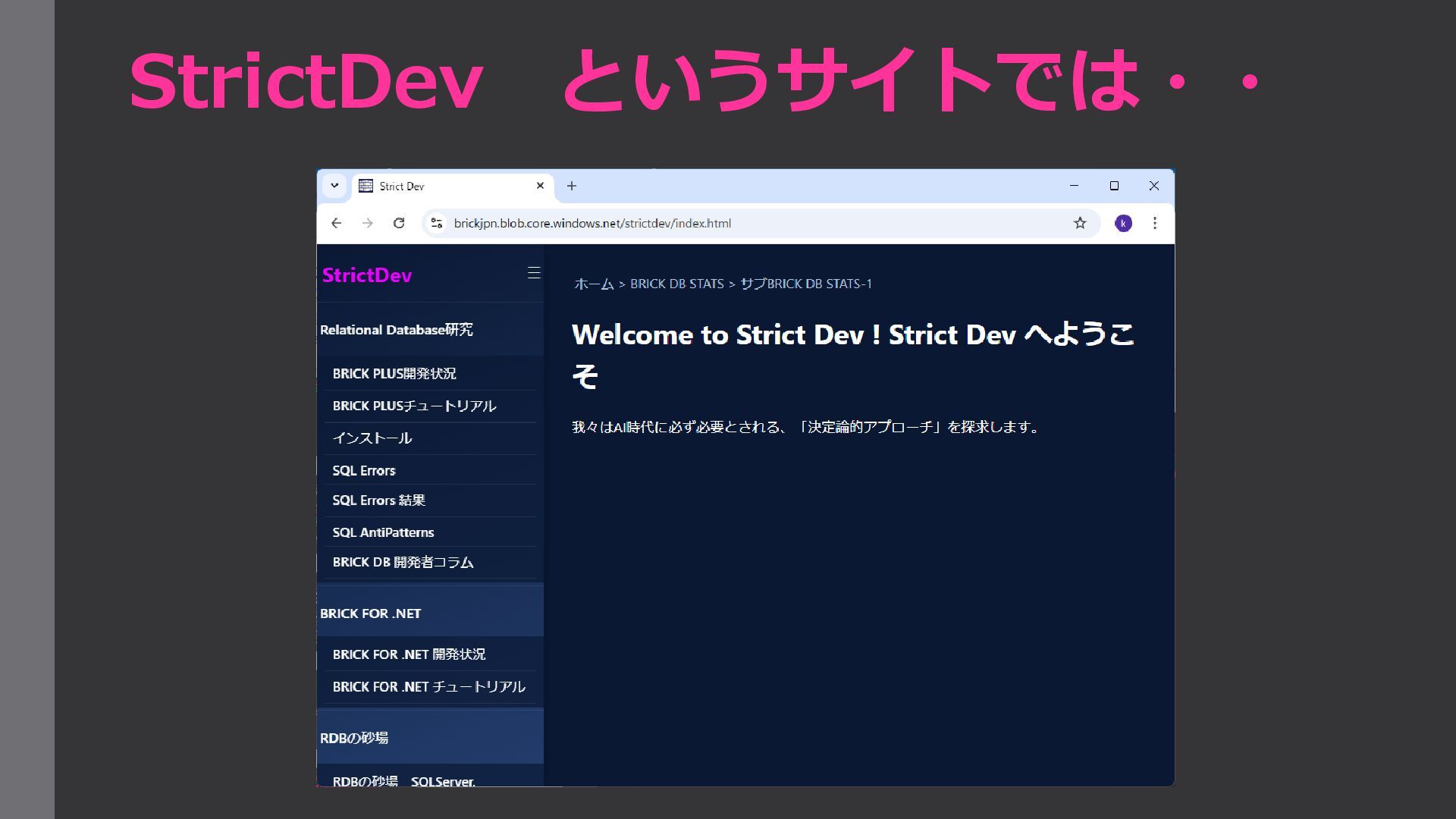Click site information icon in address bar

coord(437,223)
